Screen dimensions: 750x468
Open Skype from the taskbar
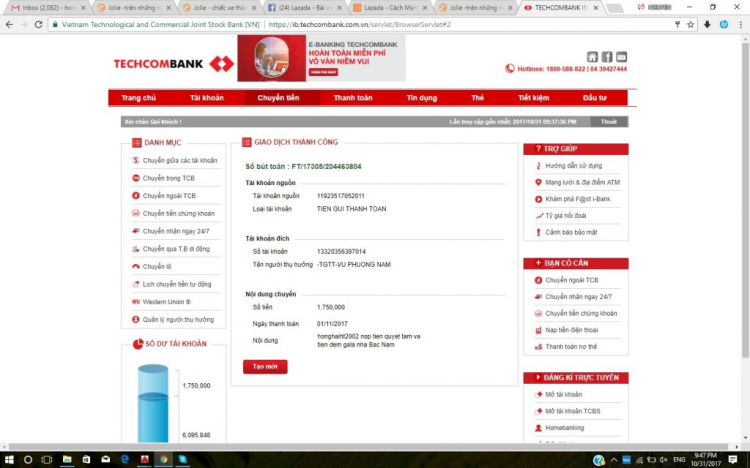click(x=182, y=459)
